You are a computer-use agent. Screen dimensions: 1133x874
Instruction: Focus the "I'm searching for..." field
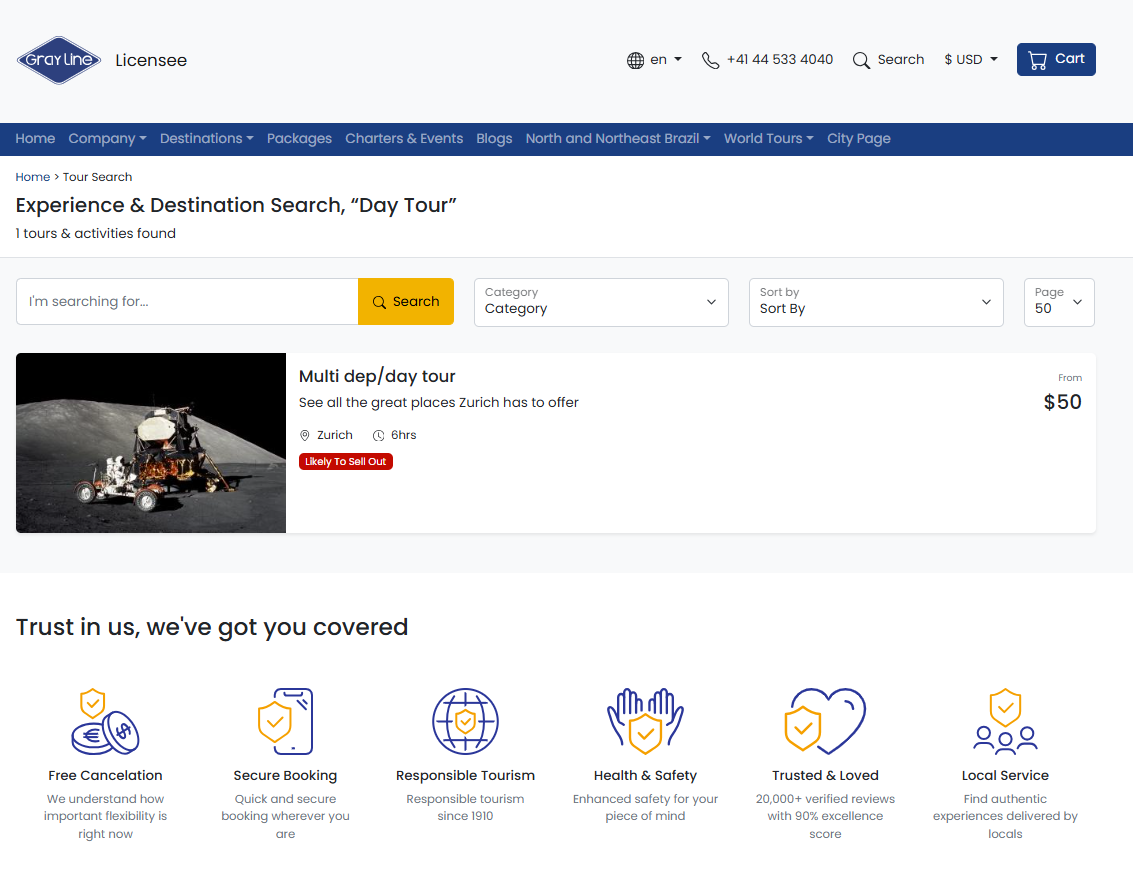(187, 302)
